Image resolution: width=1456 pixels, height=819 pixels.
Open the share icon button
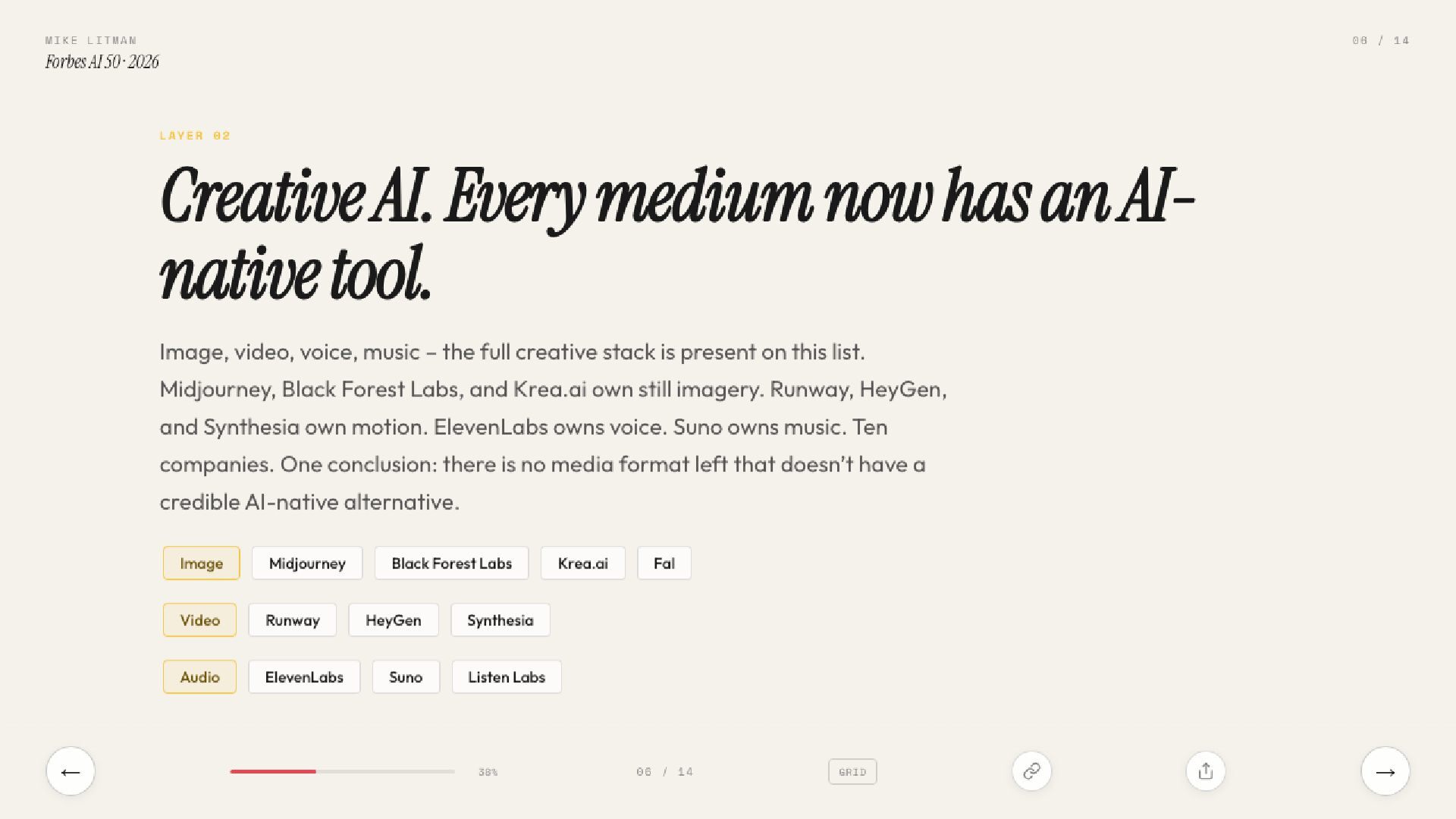coord(1206,771)
